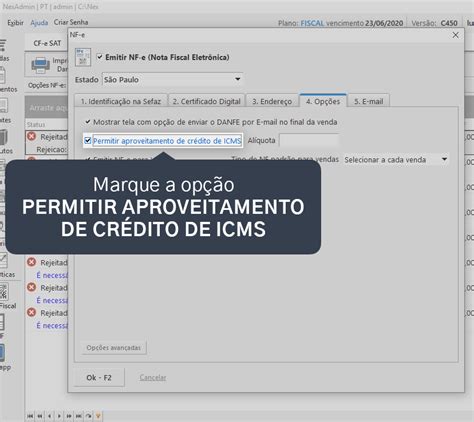Click the previous record arrow in navigator
The width and height of the screenshot is (474, 422).
[49, 416]
